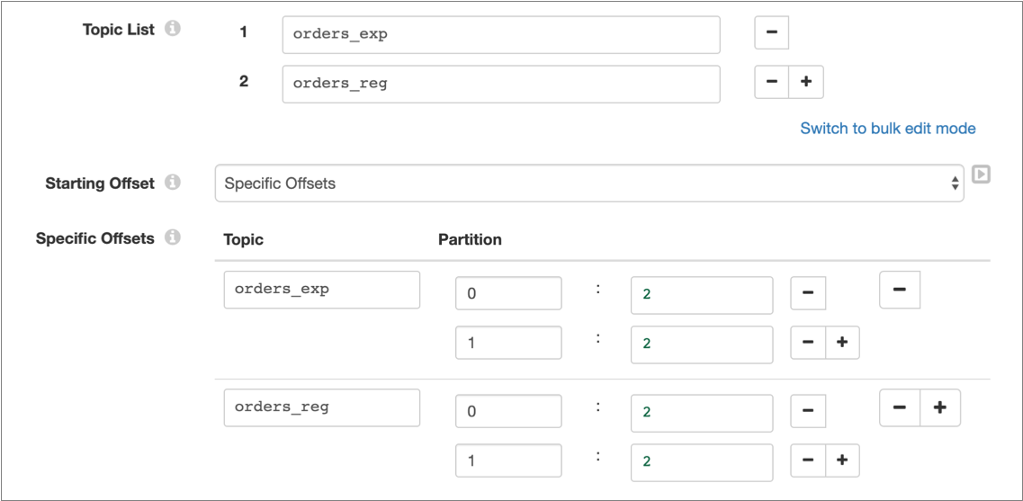Screen dimensions: 1023x501
Task: Click partition number field 1 under orders_reg
Action: tap(508, 461)
